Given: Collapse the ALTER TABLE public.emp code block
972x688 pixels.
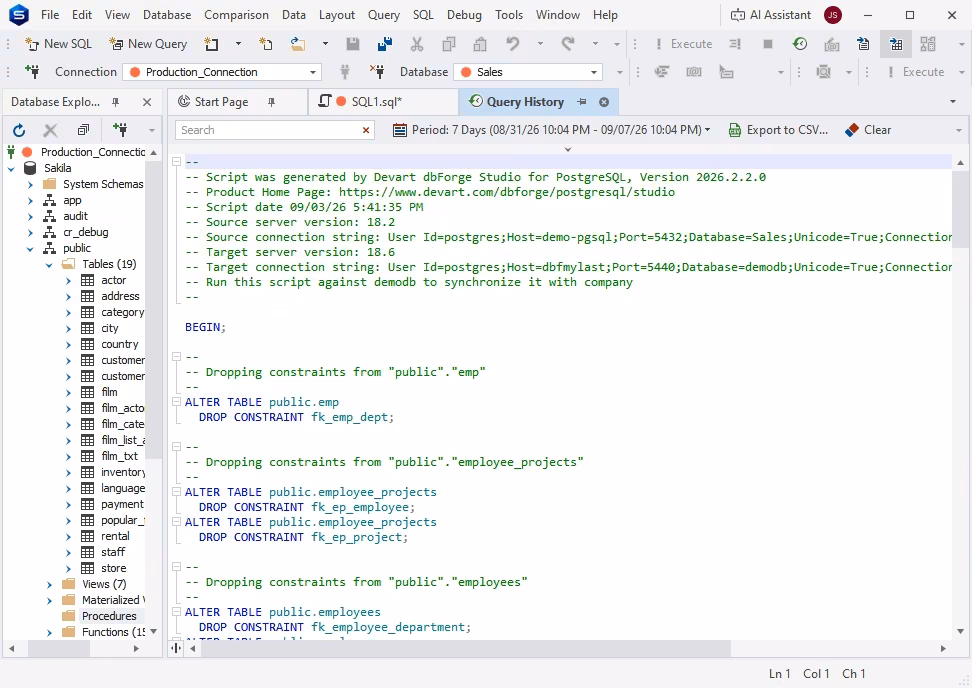Looking at the screenshot, I should (177, 402).
